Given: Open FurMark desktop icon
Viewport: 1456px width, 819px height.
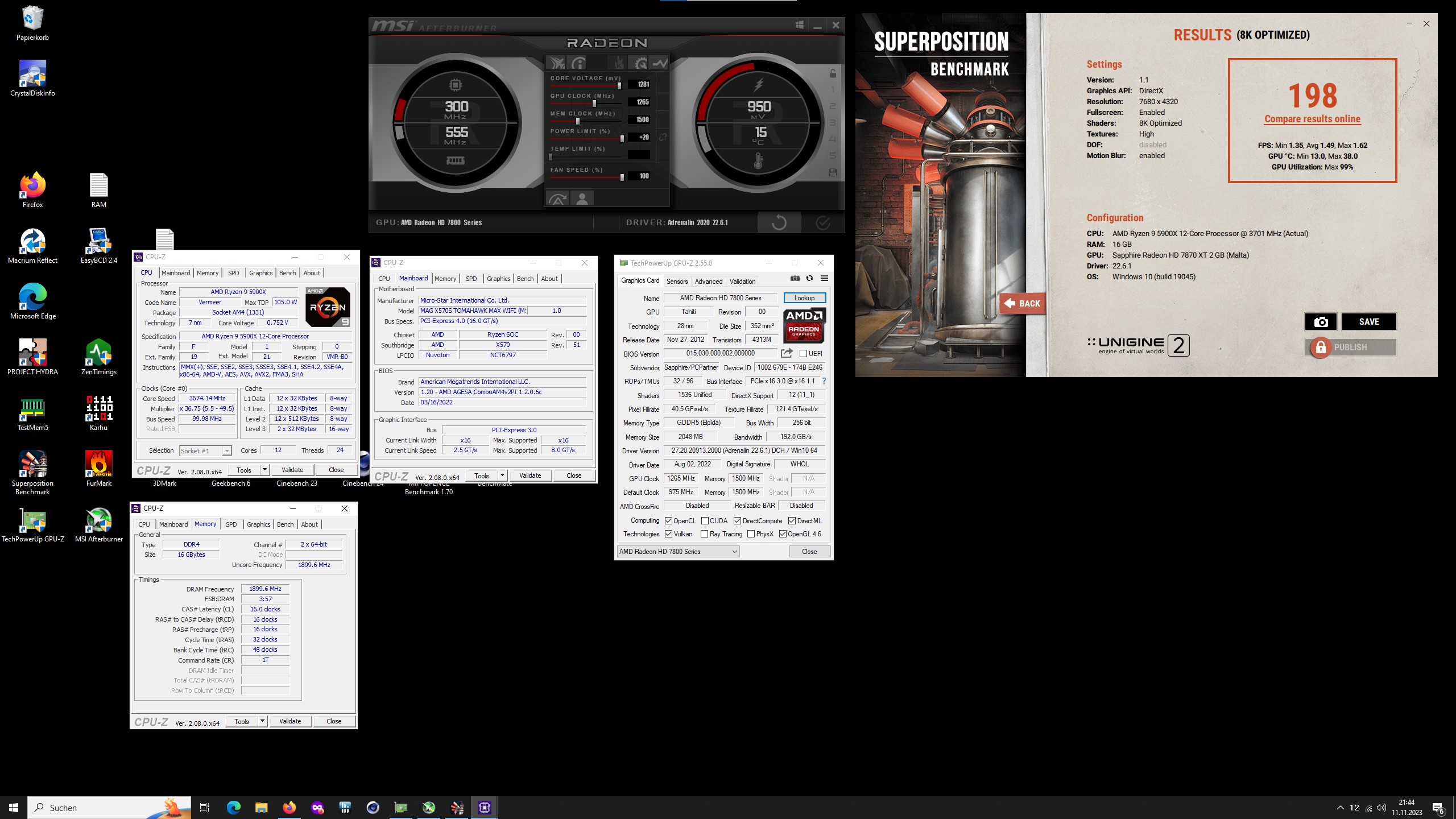Looking at the screenshot, I should (x=99, y=469).
